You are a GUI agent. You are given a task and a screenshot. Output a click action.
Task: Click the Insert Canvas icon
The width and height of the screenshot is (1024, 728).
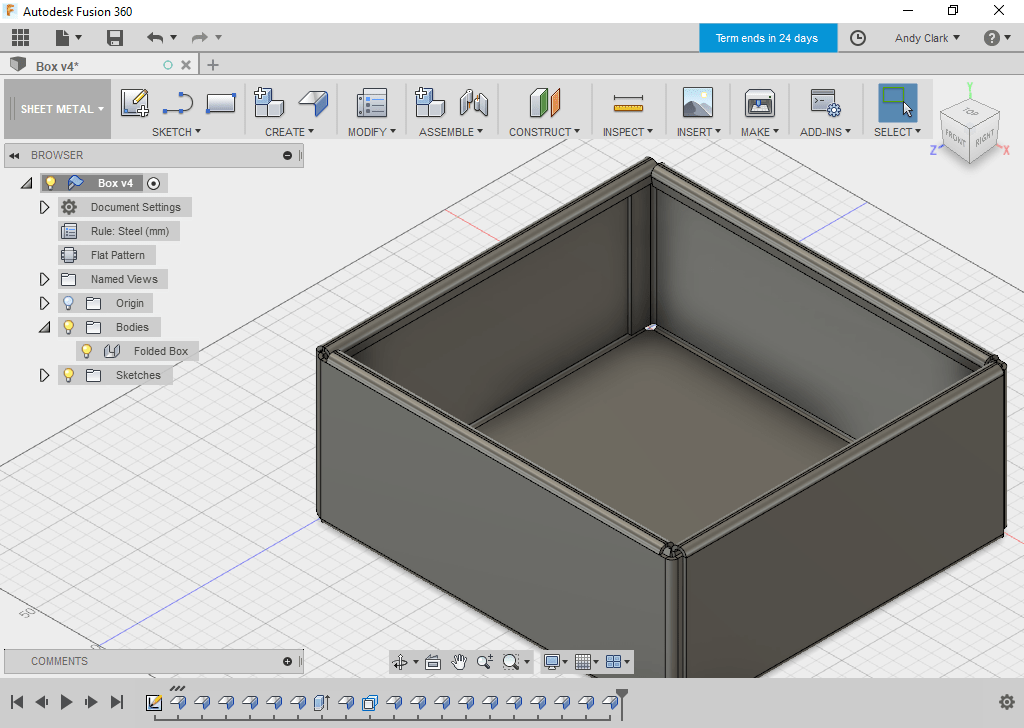click(x=697, y=101)
